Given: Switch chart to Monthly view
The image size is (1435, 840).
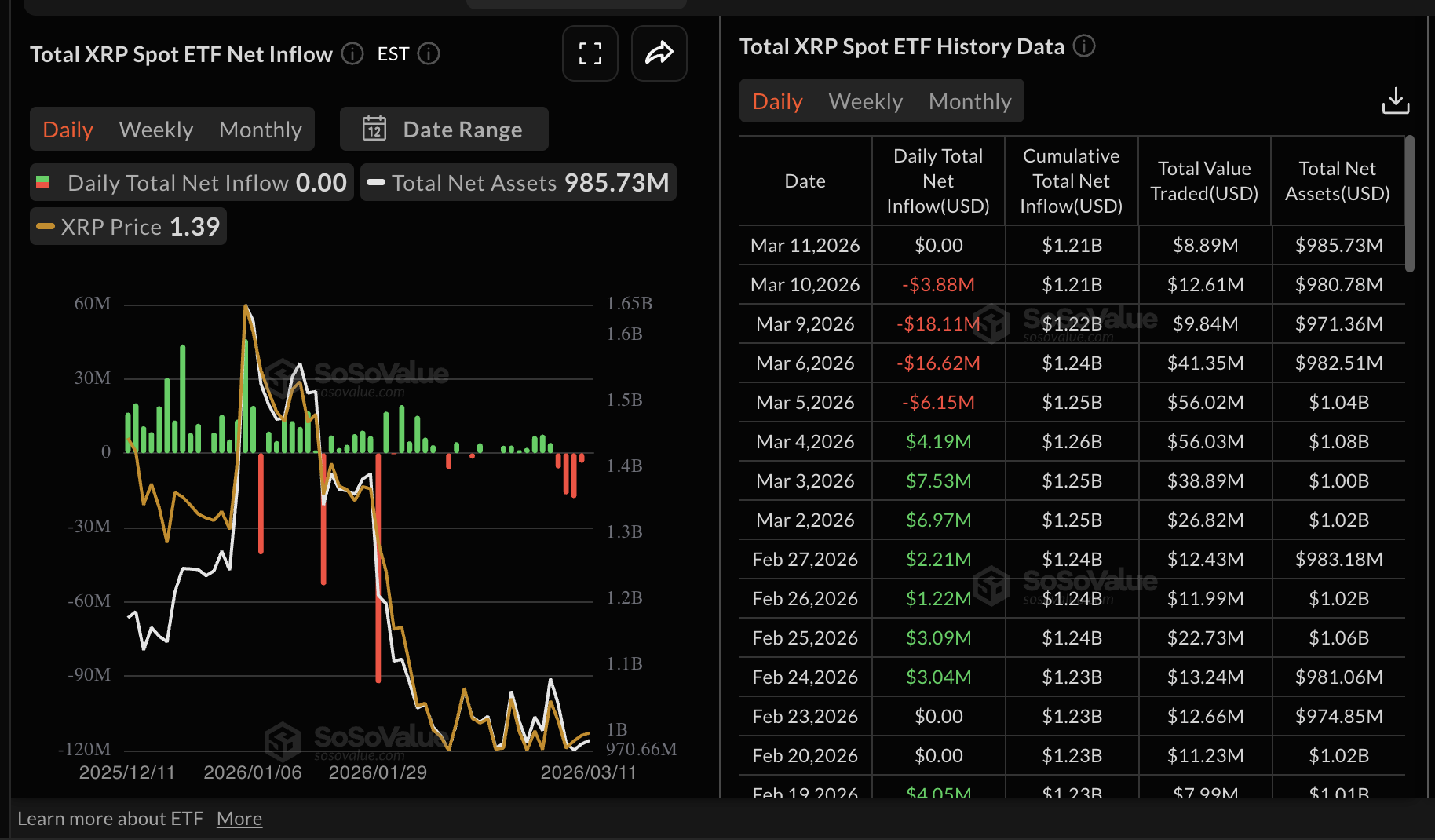Looking at the screenshot, I should click(x=260, y=130).
